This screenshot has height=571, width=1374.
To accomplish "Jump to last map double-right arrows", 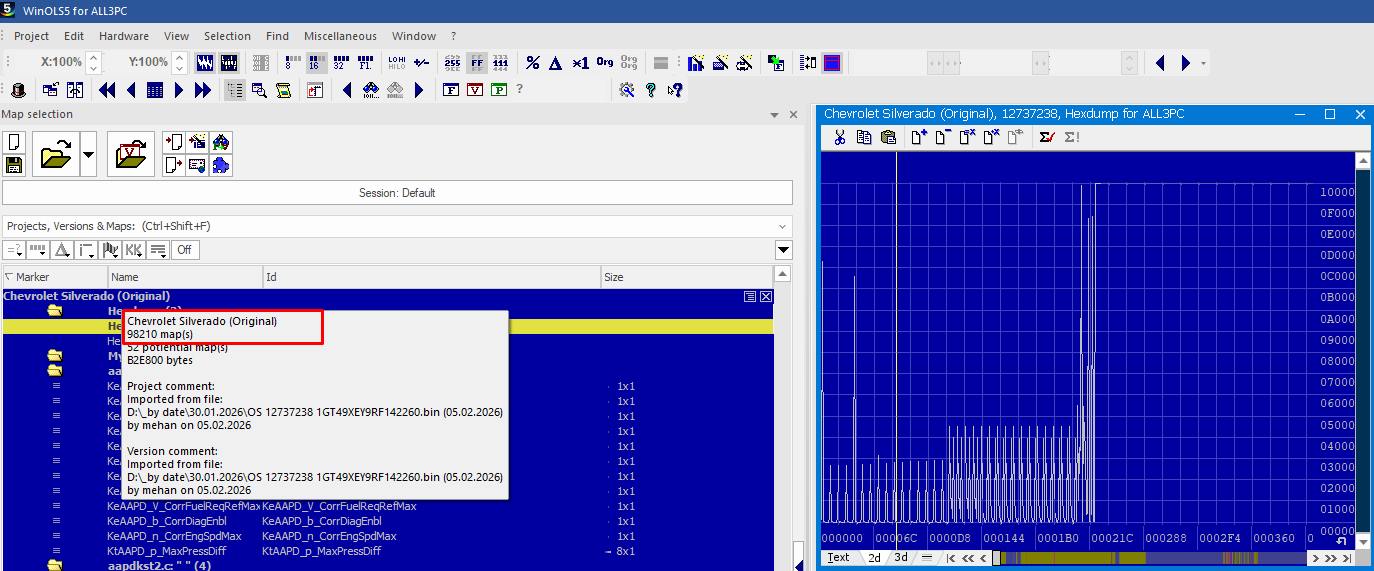I will click(203, 90).
